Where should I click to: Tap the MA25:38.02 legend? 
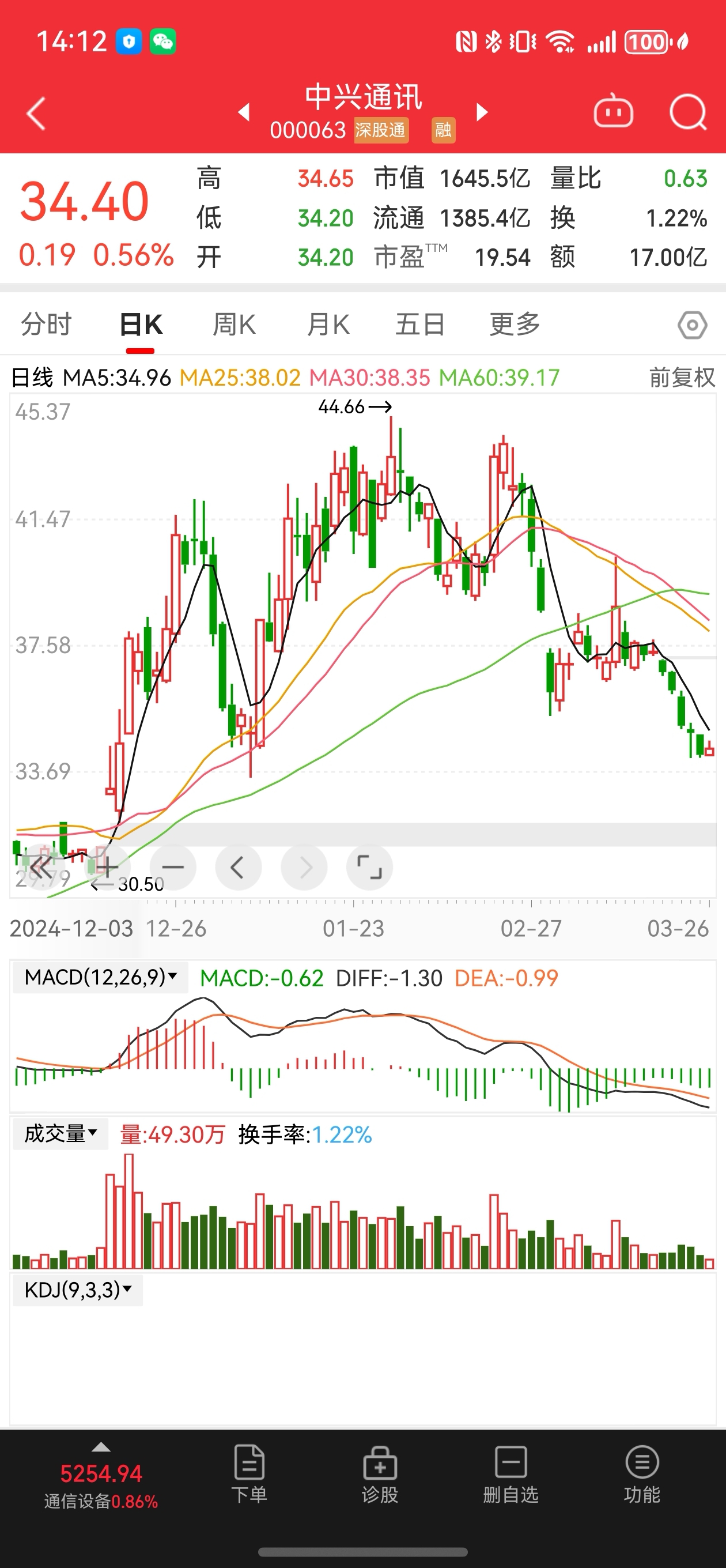click(x=240, y=378)
